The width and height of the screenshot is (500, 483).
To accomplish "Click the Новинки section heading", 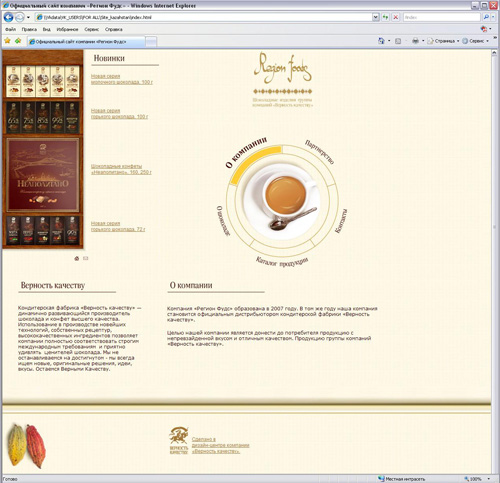I will click(x=109, y=58).
